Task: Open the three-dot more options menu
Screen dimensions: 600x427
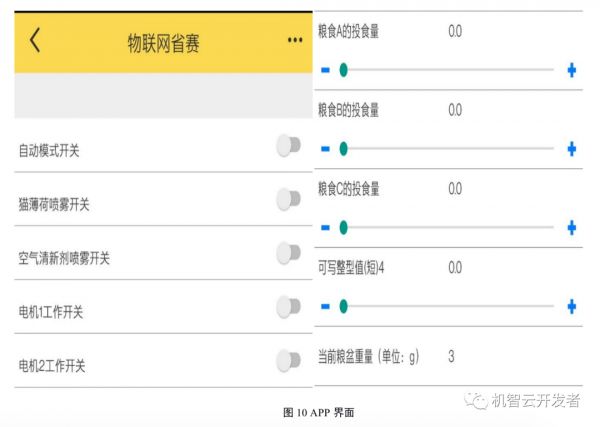Action: 294,40
